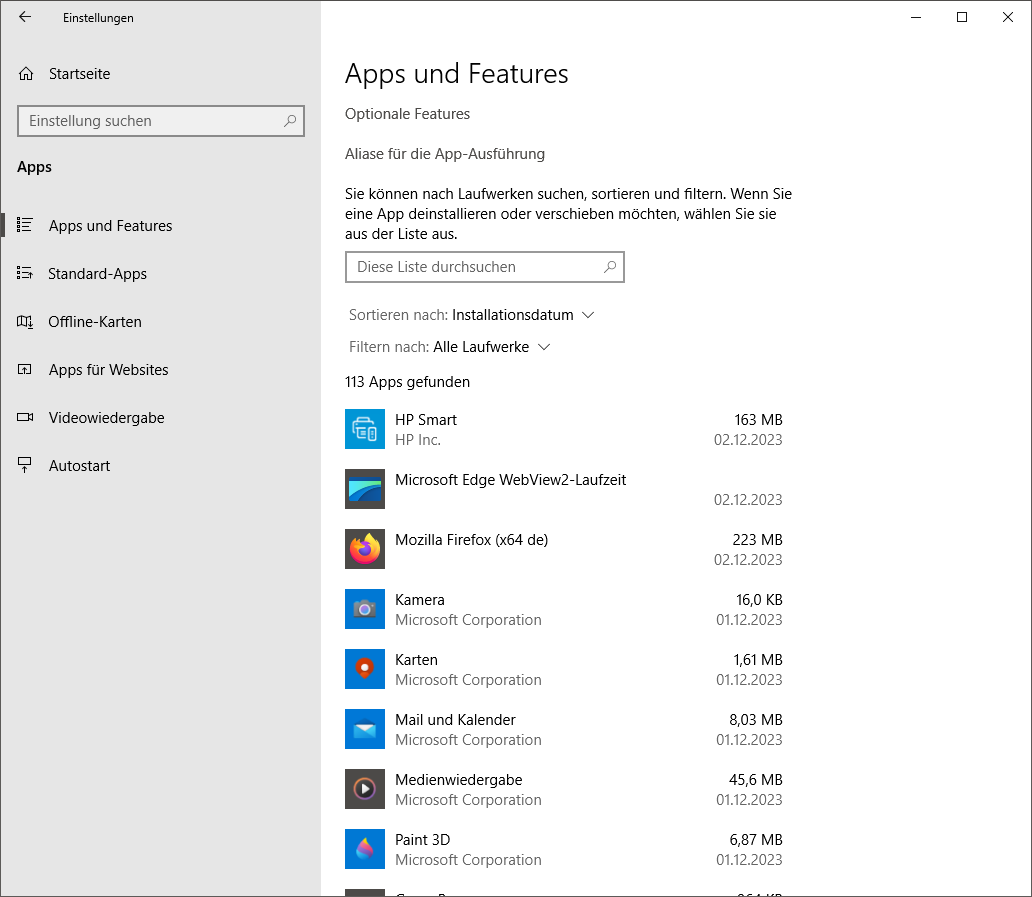The width and height of the screenshot is (1032, 897).
Task: Go to Startseite
Action: pos(79,74)
